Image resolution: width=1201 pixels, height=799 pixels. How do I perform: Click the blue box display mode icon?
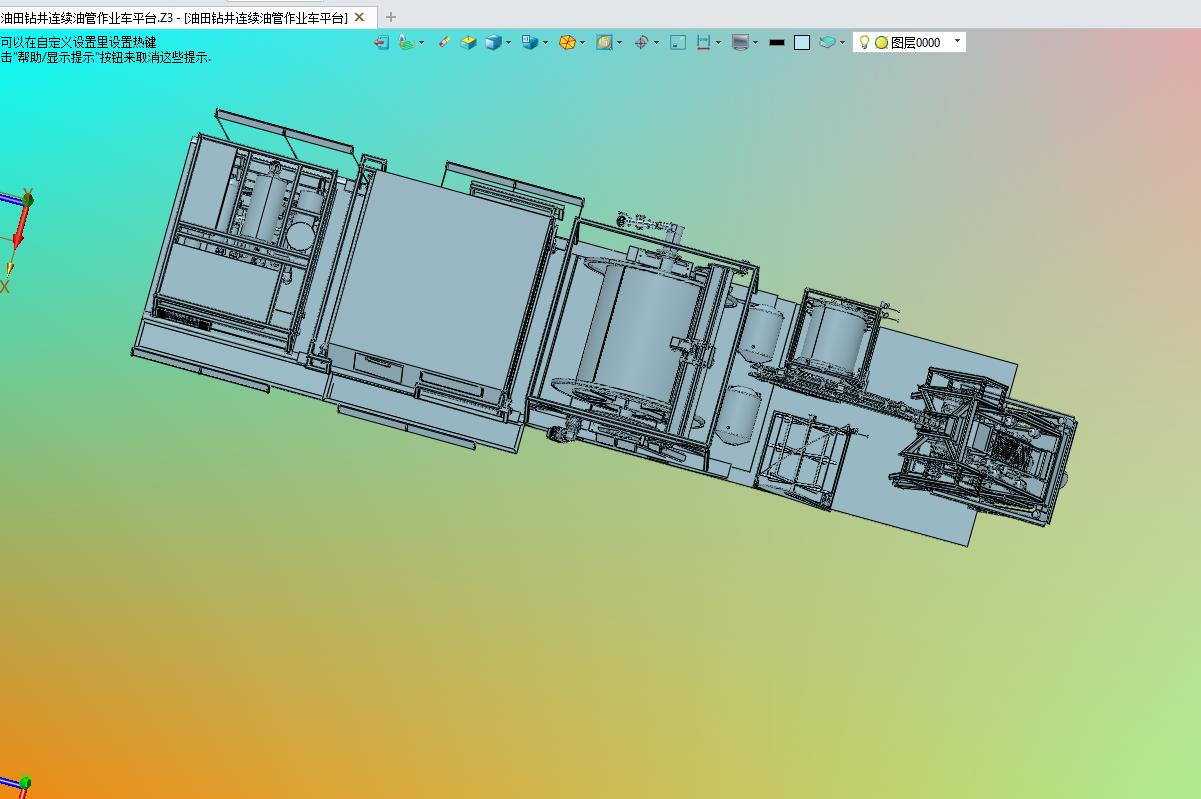pyautogui.click(x=530, y=43)
